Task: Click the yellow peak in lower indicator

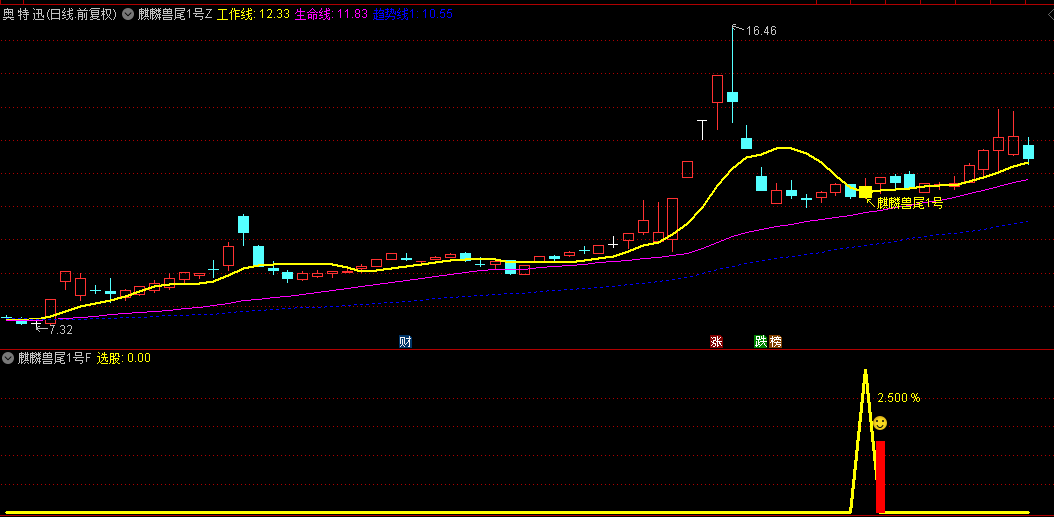Action: point(865,371)
